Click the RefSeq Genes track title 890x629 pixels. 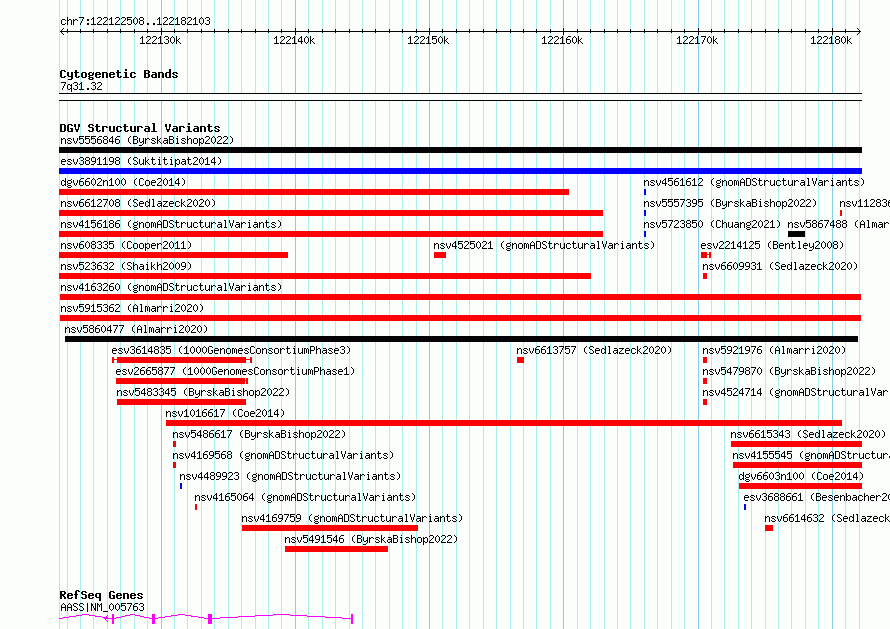101,595
